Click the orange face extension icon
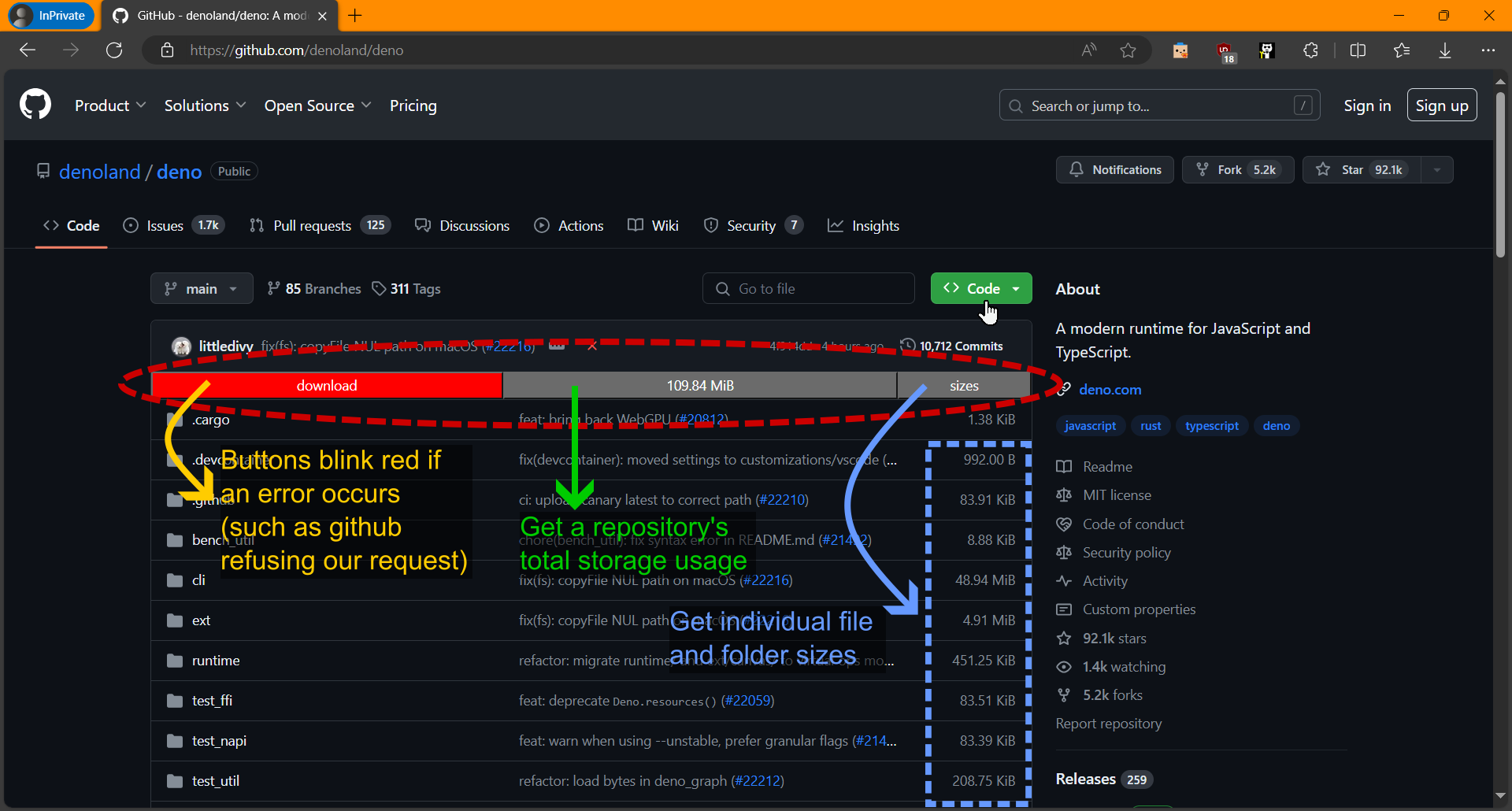The height and width of the screenshot is (811, 1512). coord(1180,50)
